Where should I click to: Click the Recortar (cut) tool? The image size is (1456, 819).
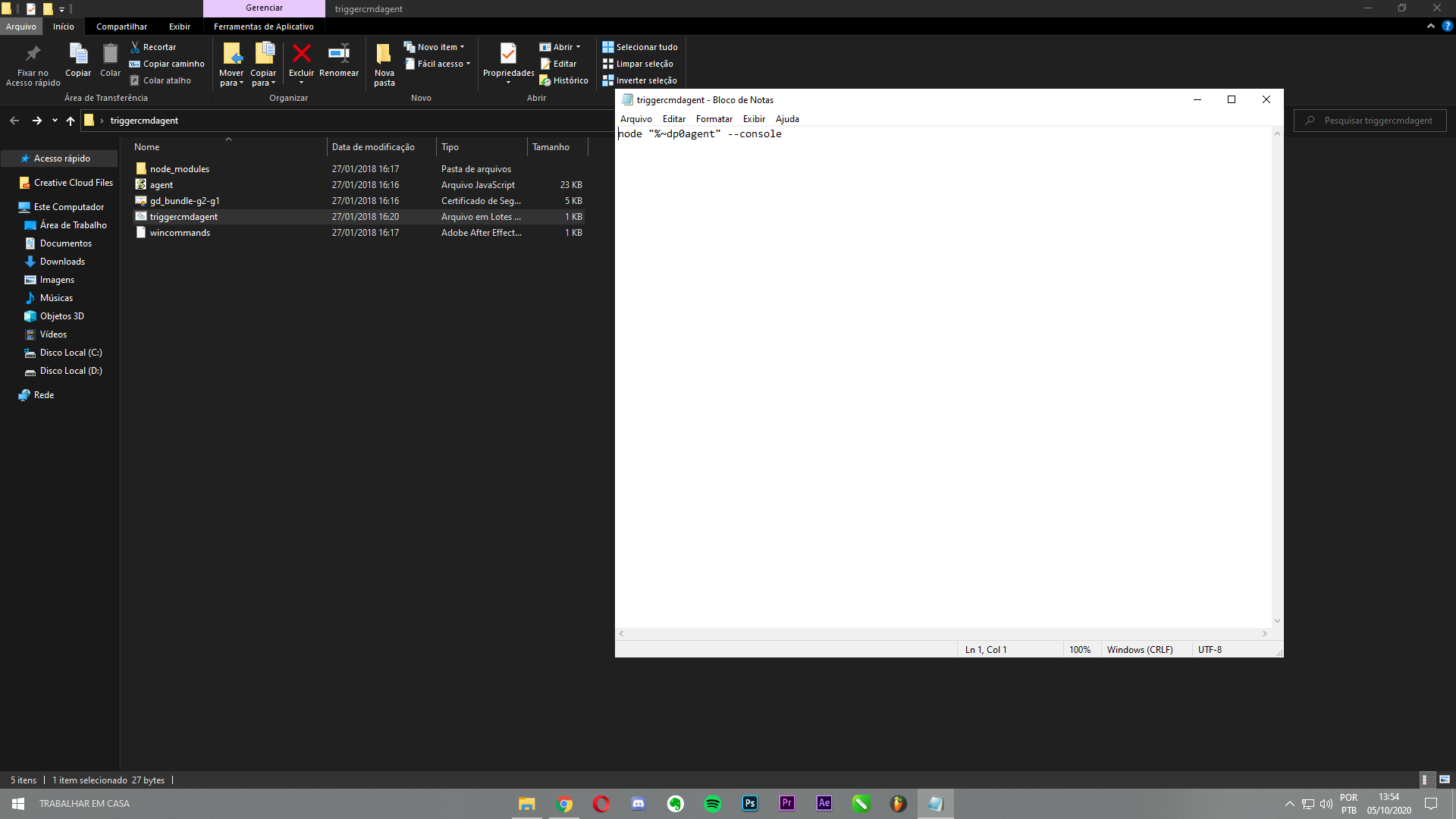[x=153, y=47]
